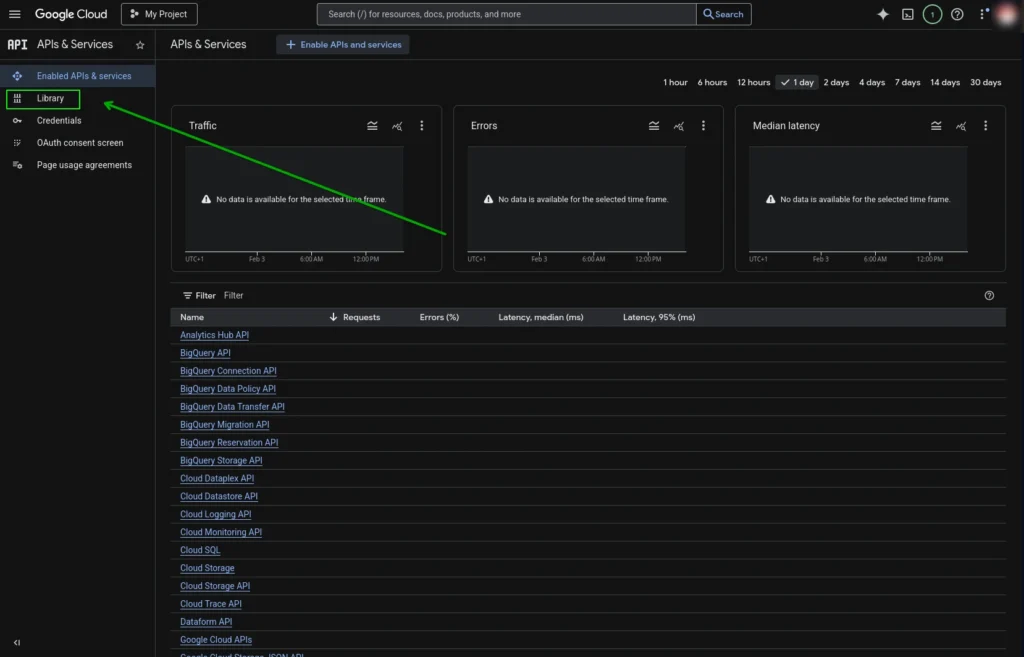Viewport: 1024px width, 657px height.
Task: Switch project using My Project selector
Action: click(158, 14)
